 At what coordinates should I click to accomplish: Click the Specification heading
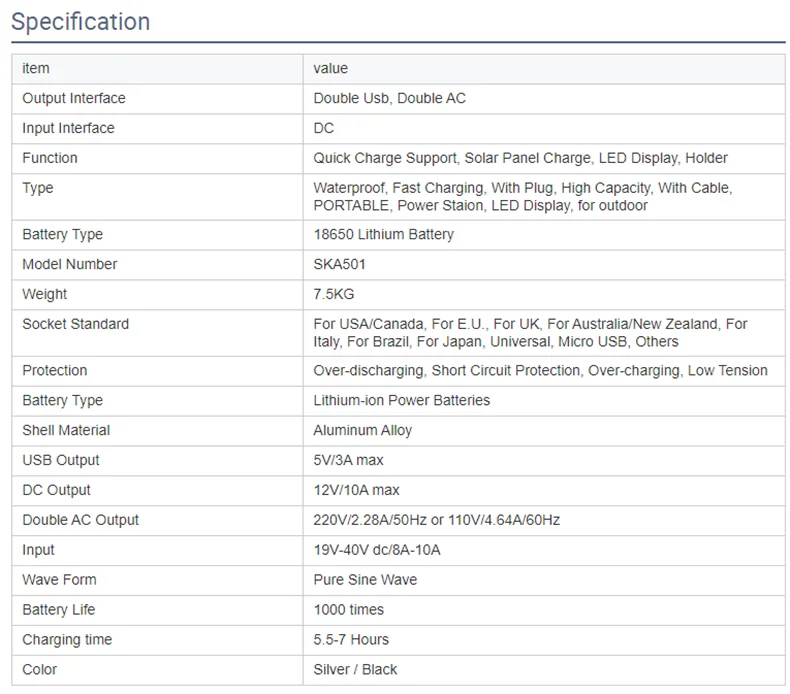click(81, 22)
